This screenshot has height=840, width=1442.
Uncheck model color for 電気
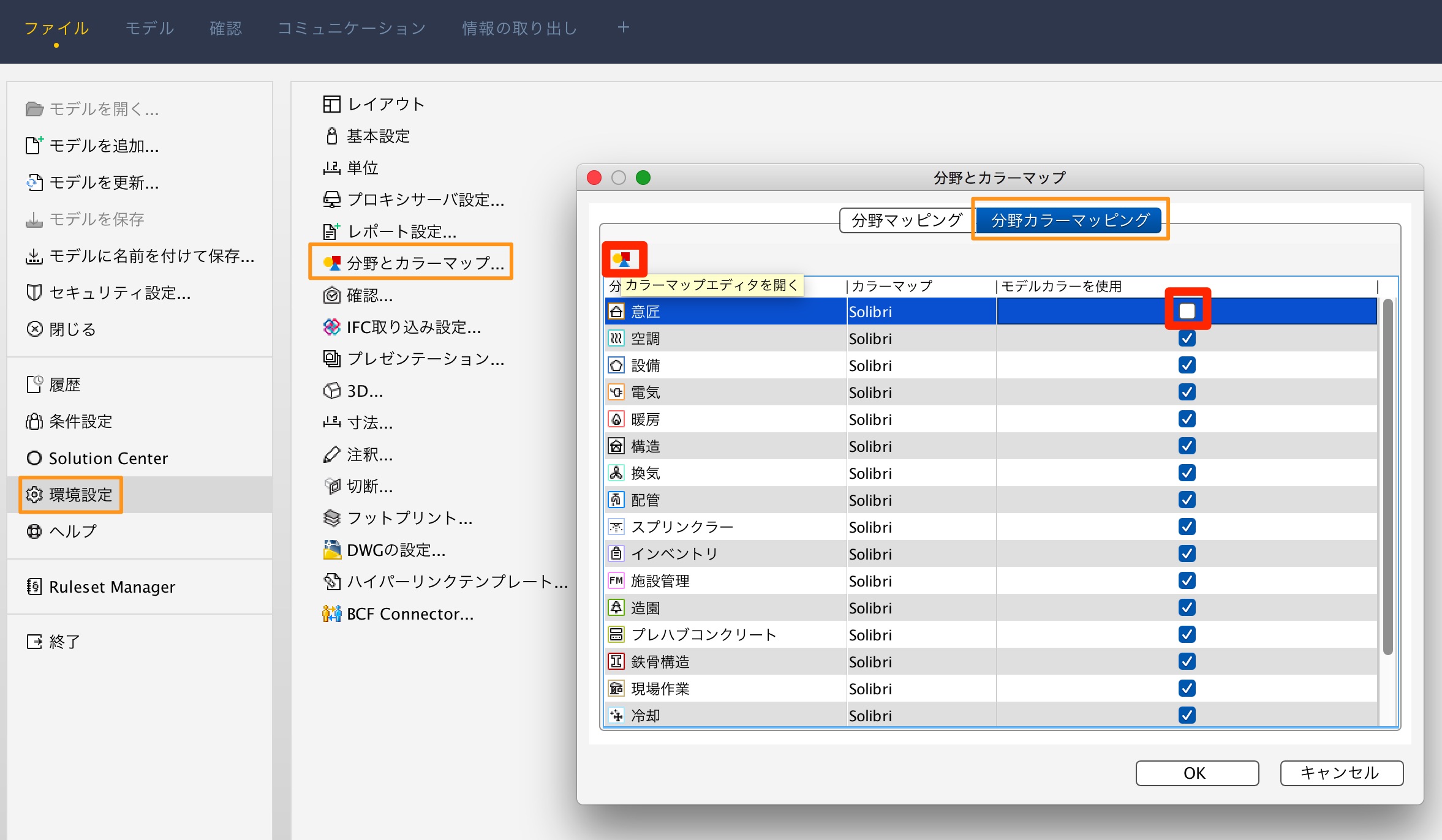[1187, 392]
